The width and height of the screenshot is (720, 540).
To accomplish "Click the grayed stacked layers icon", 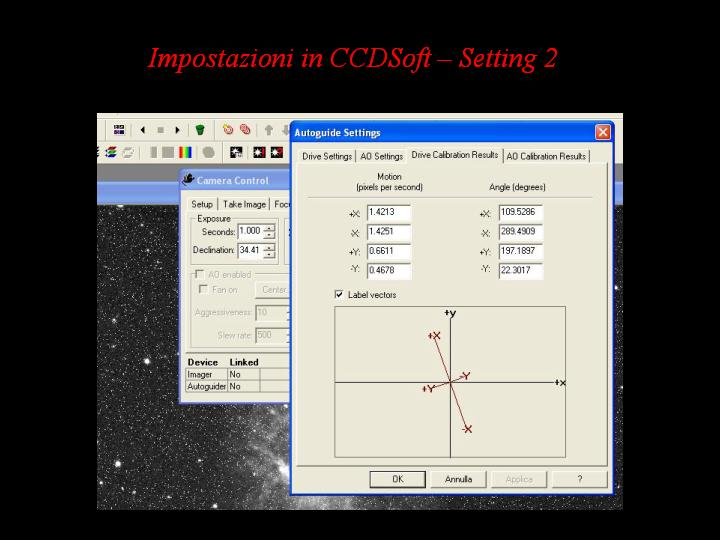I will click(x=128, y=152).
